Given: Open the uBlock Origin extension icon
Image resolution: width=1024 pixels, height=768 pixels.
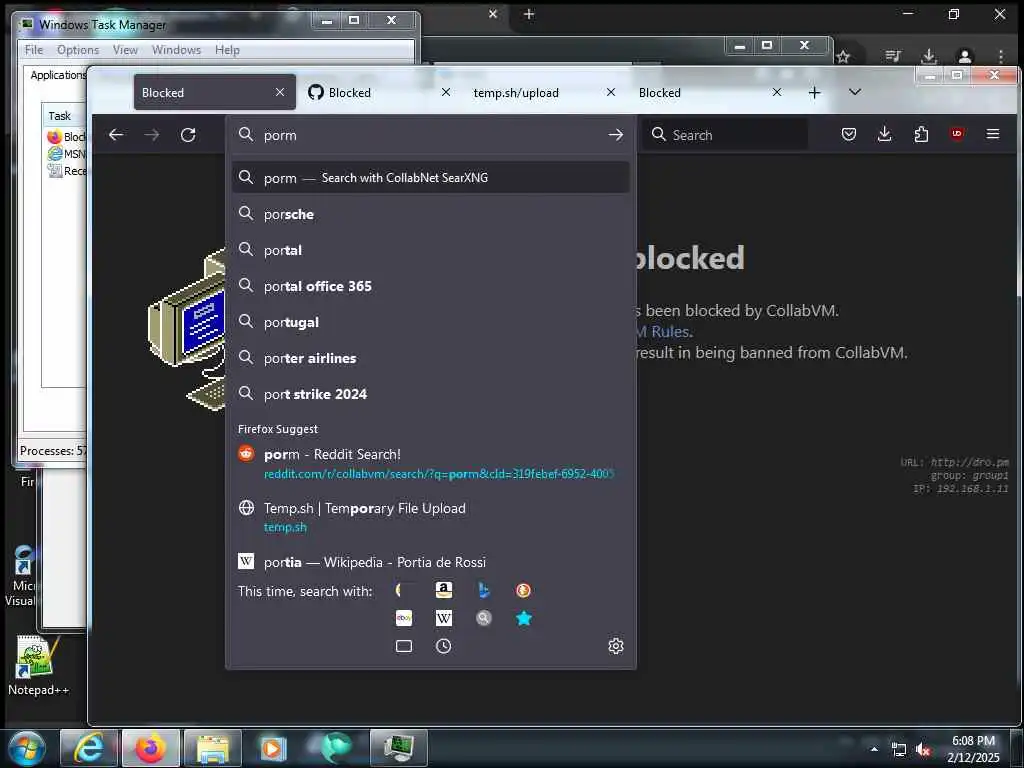Looking at the screenshot, I should point(957,134).
